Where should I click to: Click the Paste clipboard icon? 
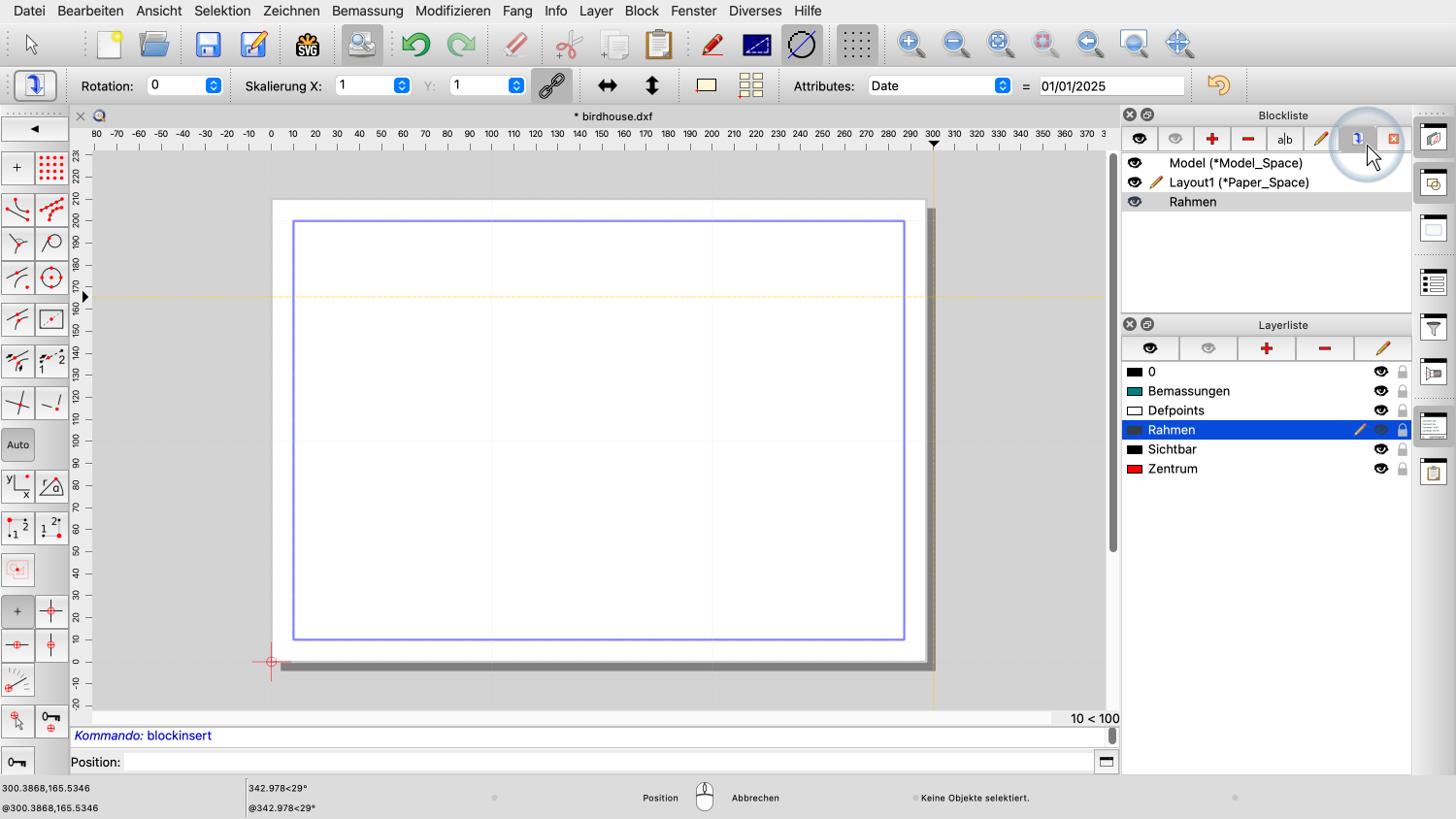658,45
